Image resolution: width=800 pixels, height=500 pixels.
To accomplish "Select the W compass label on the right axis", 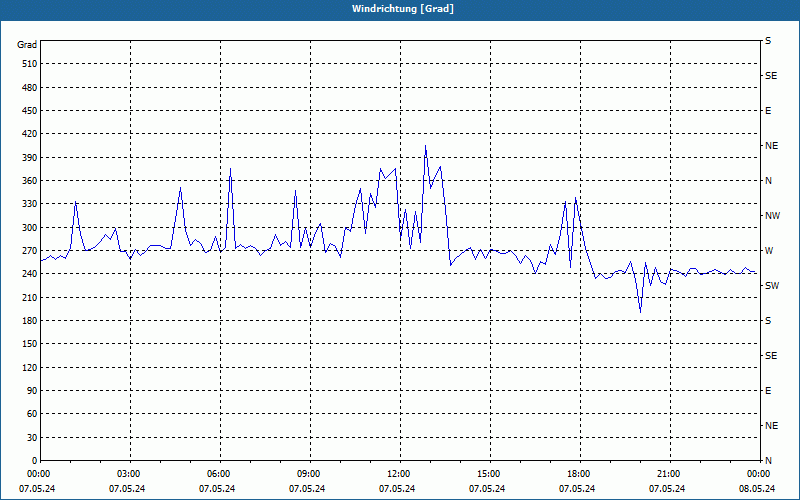I will click(x=769, y=251).
